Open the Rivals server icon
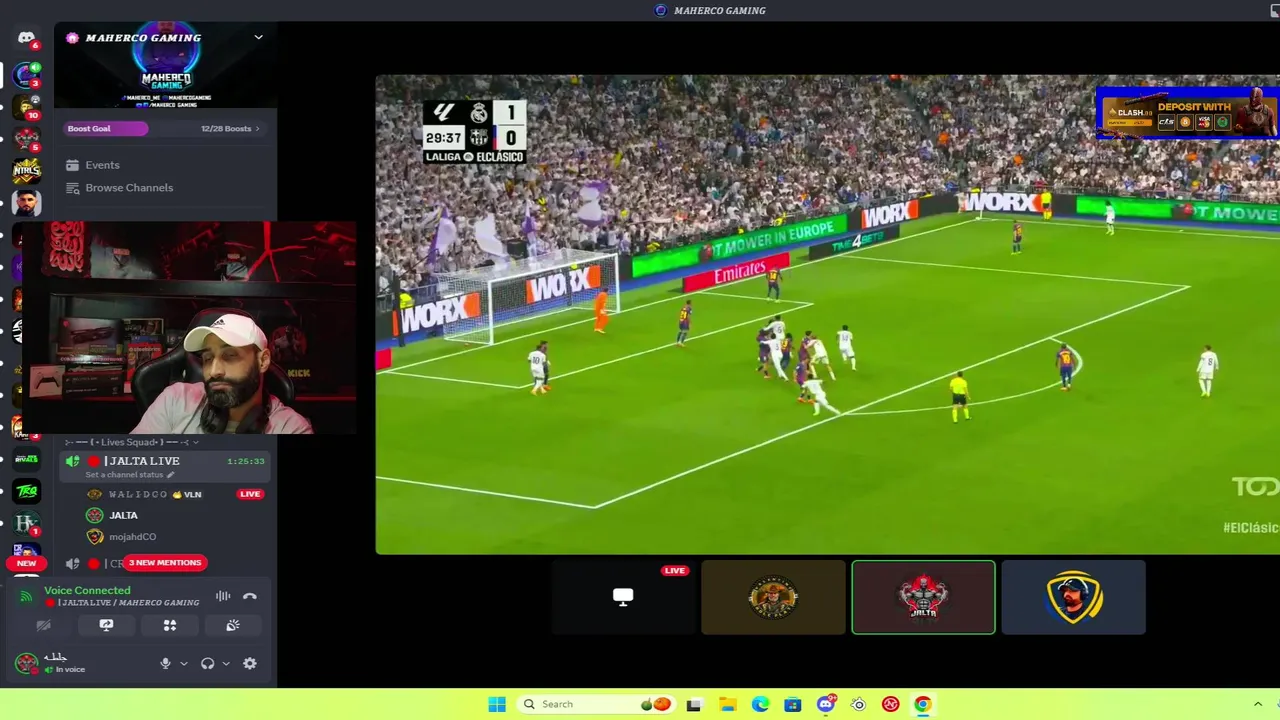Image resolution: width=1280 pixels, height=720 pixels. click(x=26, y=460)
